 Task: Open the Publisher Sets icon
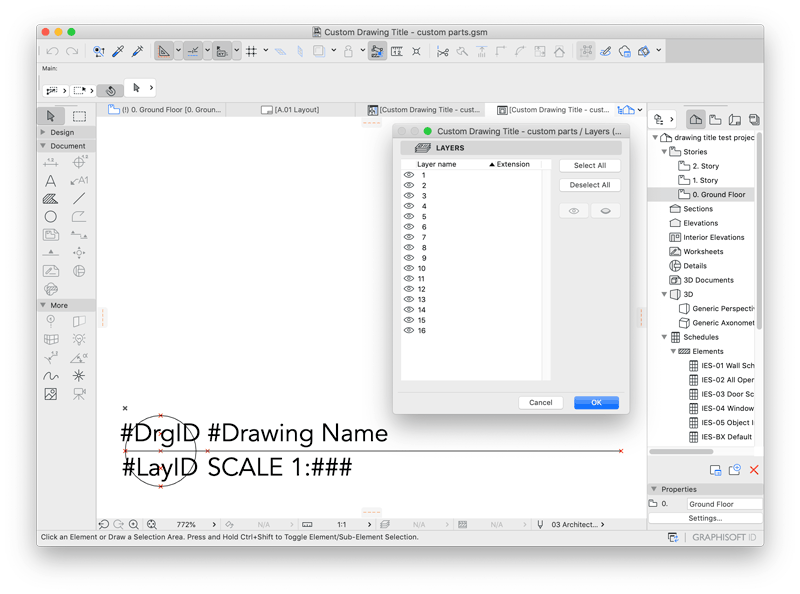[x=754, y=120]
